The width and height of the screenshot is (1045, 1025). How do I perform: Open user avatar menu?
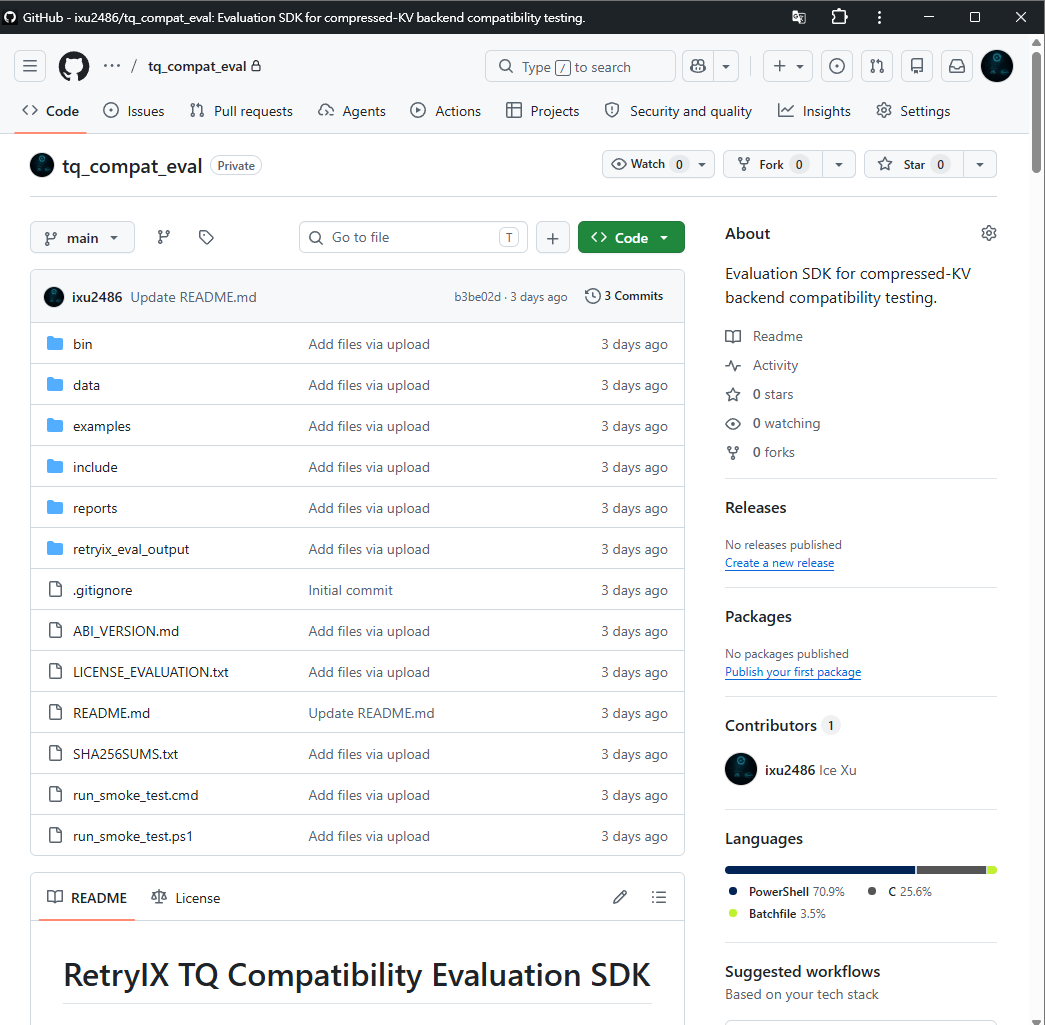click(x=997, y=66)
